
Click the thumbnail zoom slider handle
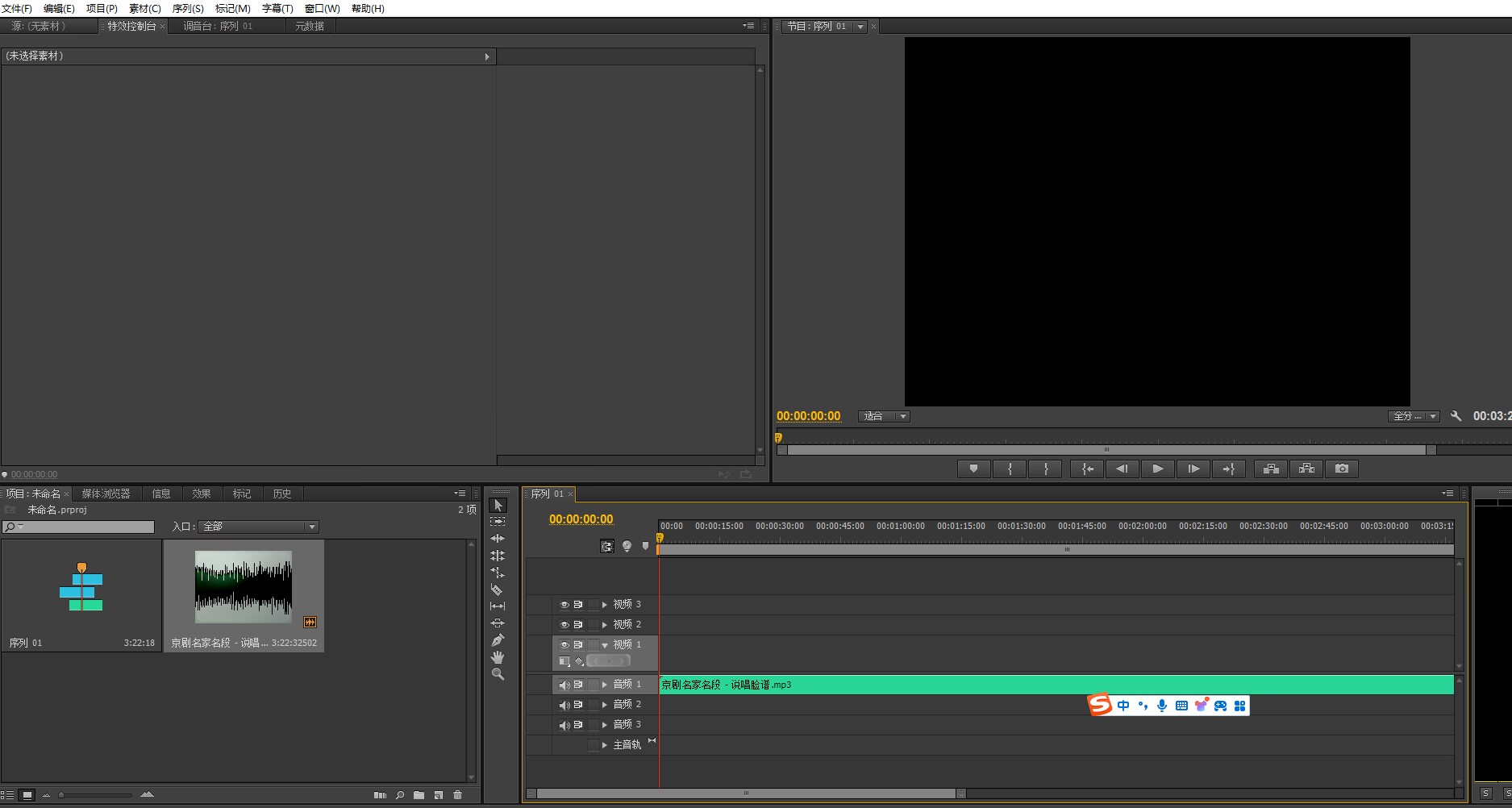point(61,795)
